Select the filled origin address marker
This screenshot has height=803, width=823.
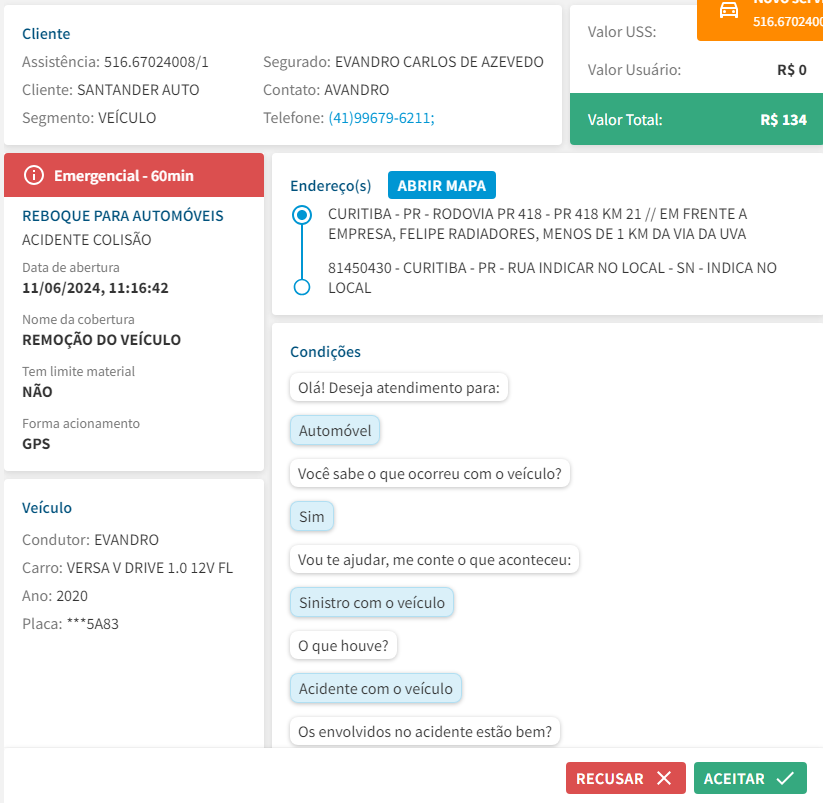coord(302,215)
